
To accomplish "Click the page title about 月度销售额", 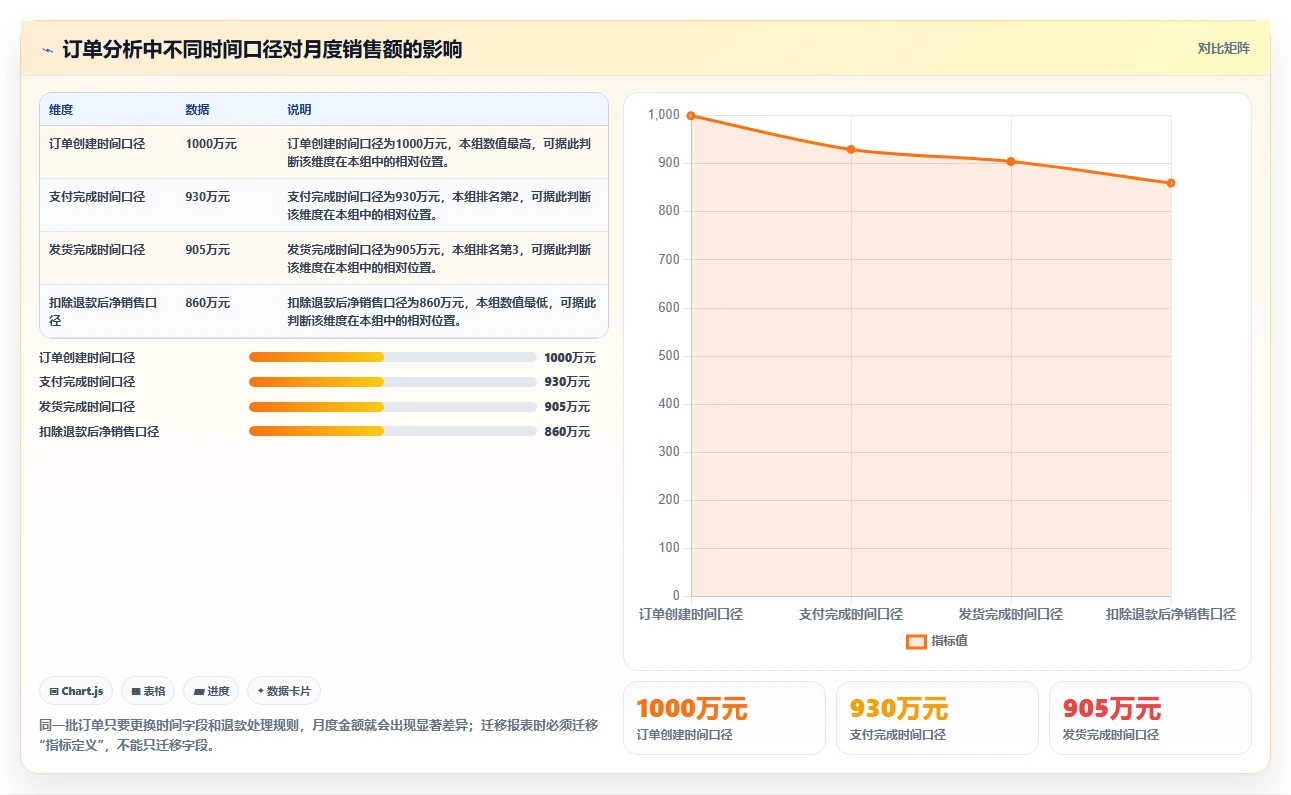I will pos(262,49).
